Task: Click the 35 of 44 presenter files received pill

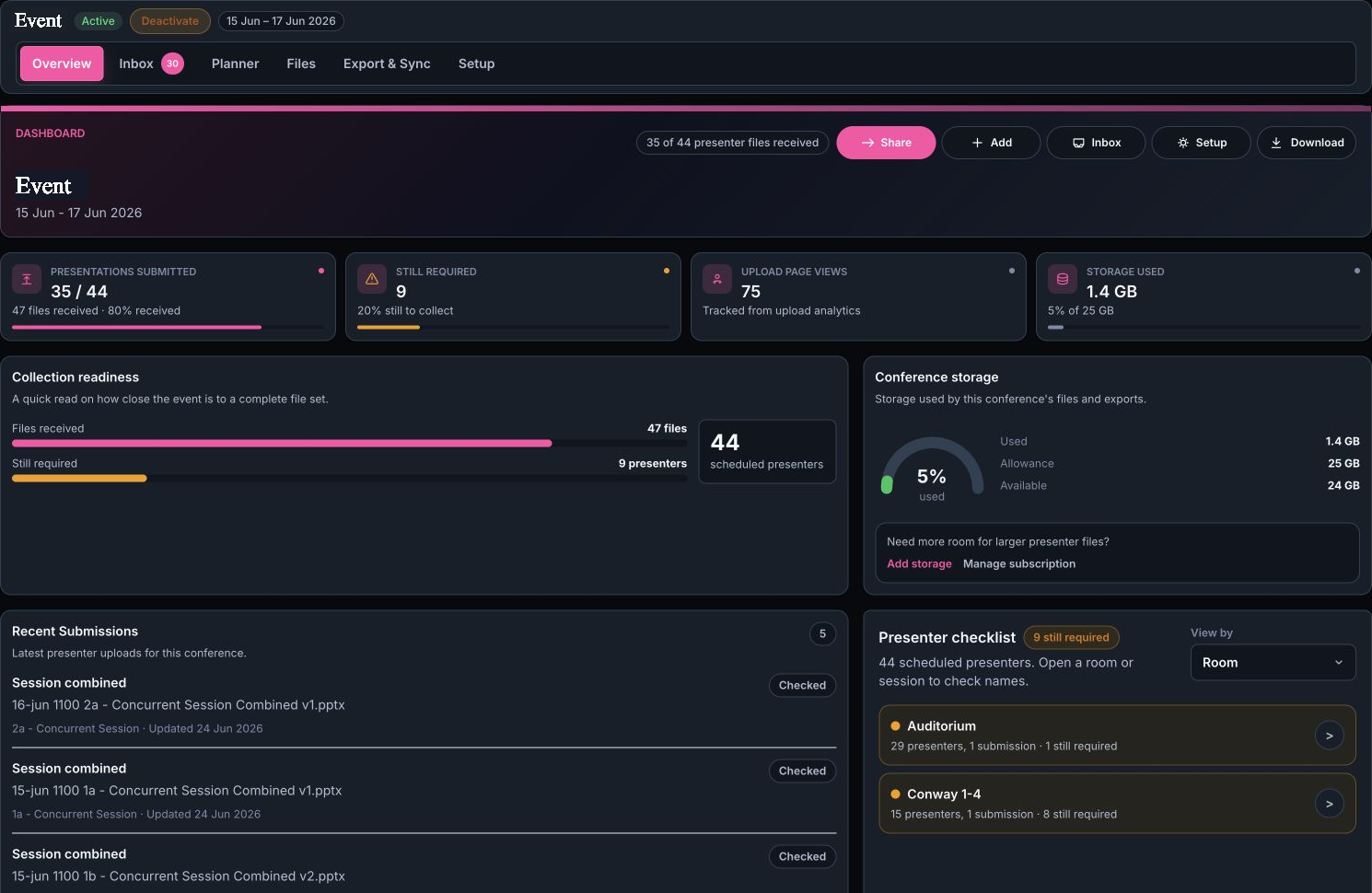Action: 732,143
